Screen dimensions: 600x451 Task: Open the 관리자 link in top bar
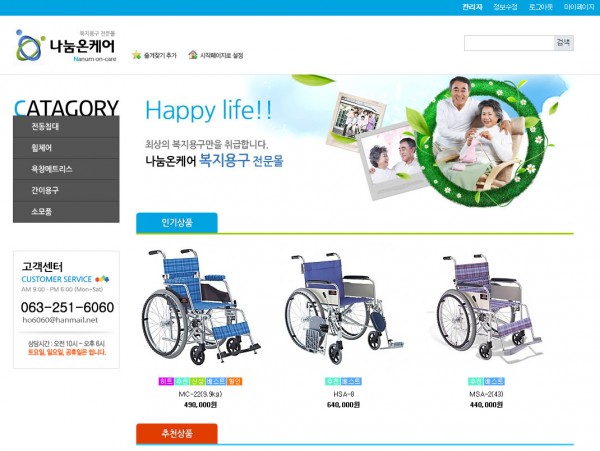472,7
